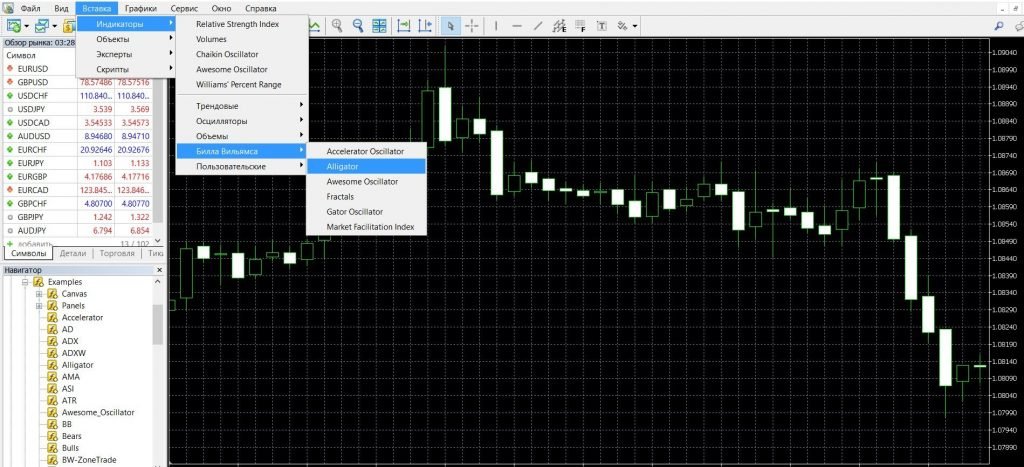The image size is (1024, 467).
Task: Select the horizontal line tool
Action: tap(517, 25)
